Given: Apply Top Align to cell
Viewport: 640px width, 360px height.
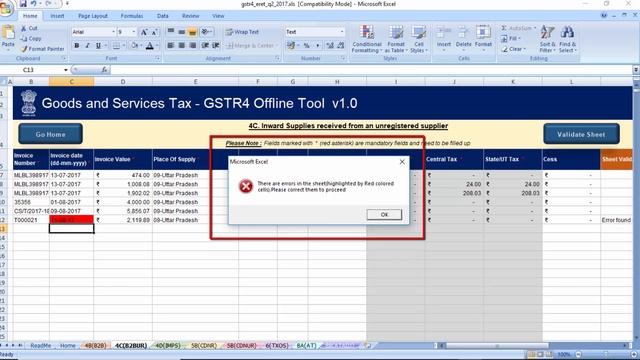Looking at the screenshot, I should click(x=171, y=31).
